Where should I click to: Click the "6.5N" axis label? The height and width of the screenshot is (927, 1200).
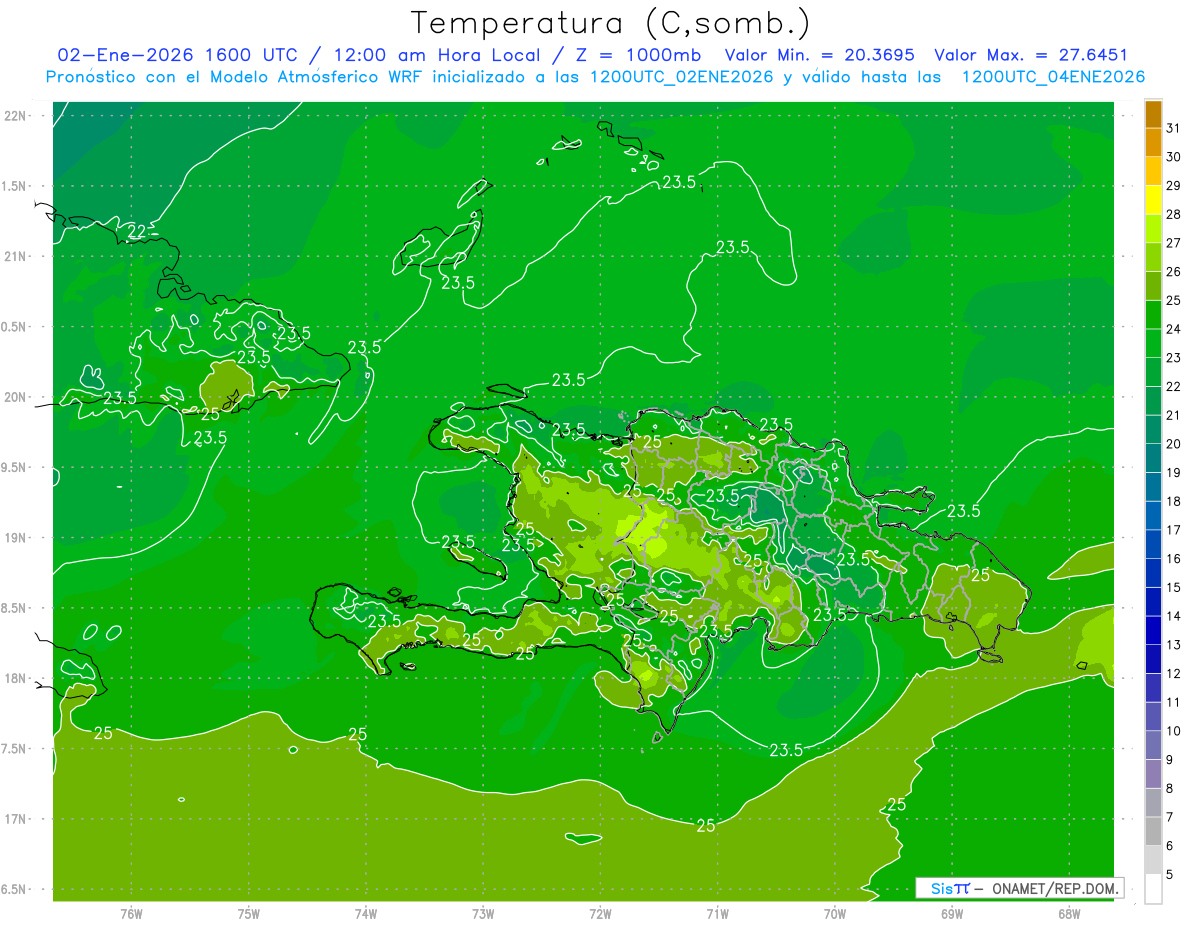coord(14,889)
